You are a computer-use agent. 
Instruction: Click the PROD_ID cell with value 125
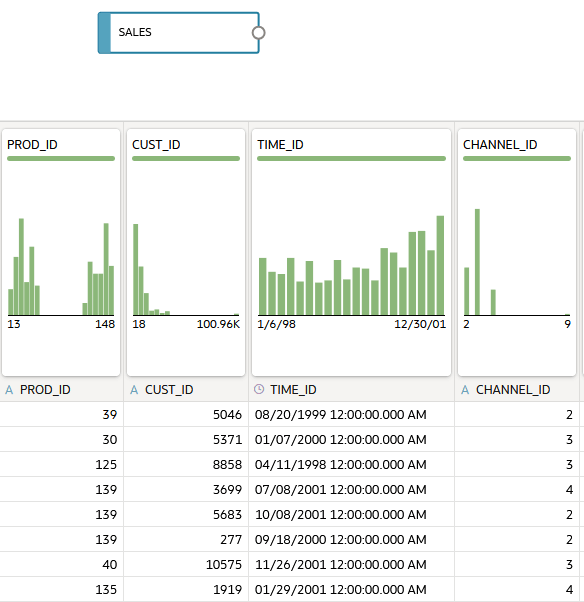pos(61,465)
